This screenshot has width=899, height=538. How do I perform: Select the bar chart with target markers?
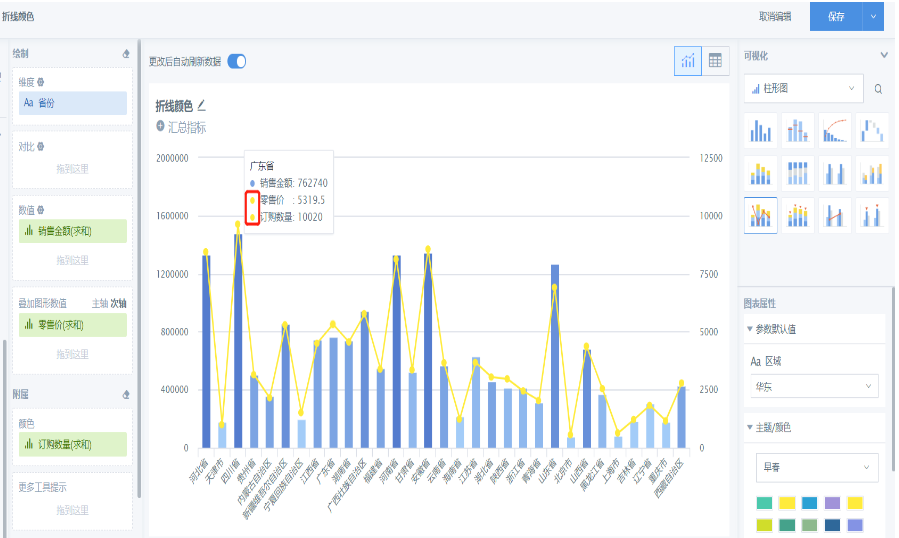tap(798, 130)
